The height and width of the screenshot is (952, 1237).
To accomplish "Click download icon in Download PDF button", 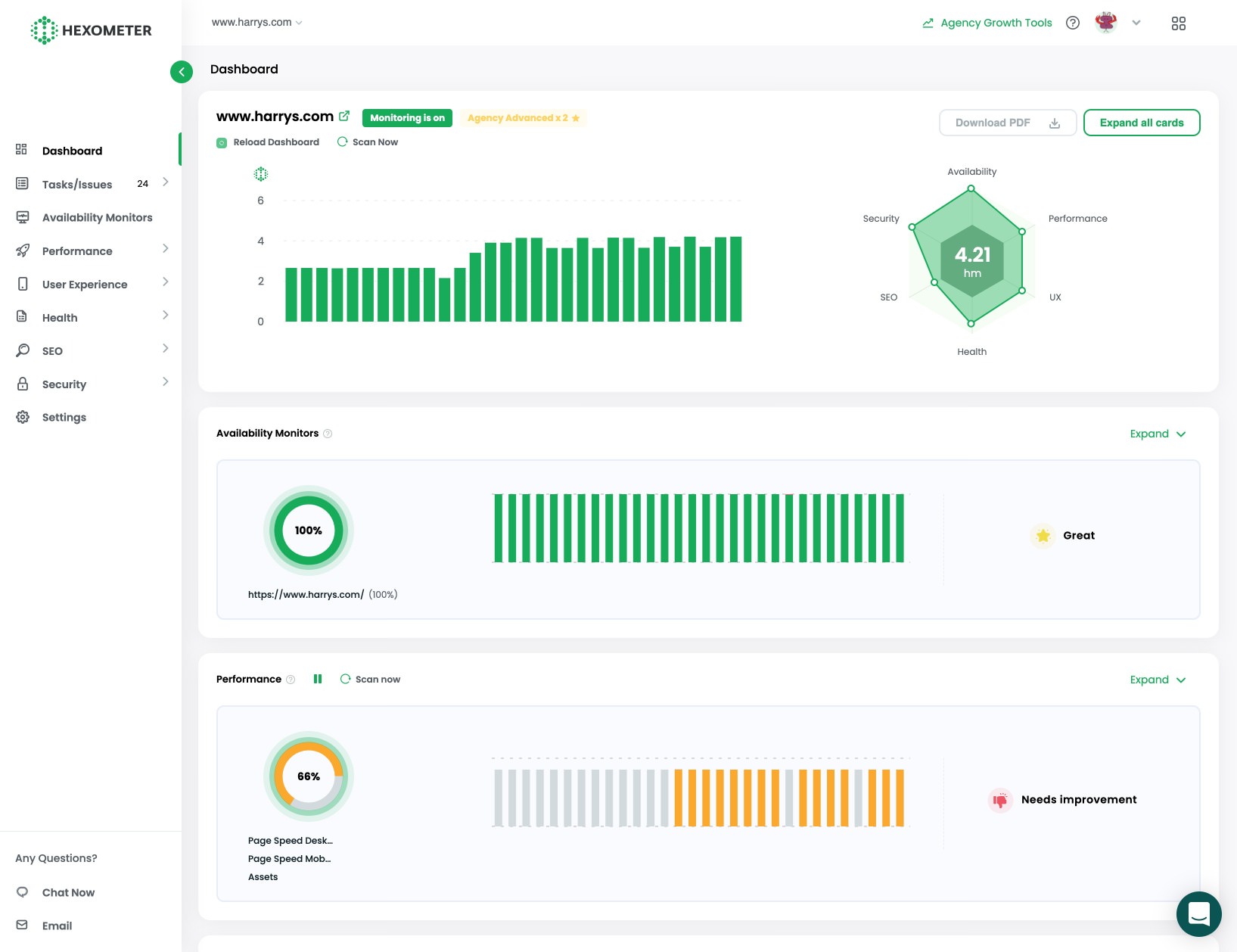I will coord(1055,123).
